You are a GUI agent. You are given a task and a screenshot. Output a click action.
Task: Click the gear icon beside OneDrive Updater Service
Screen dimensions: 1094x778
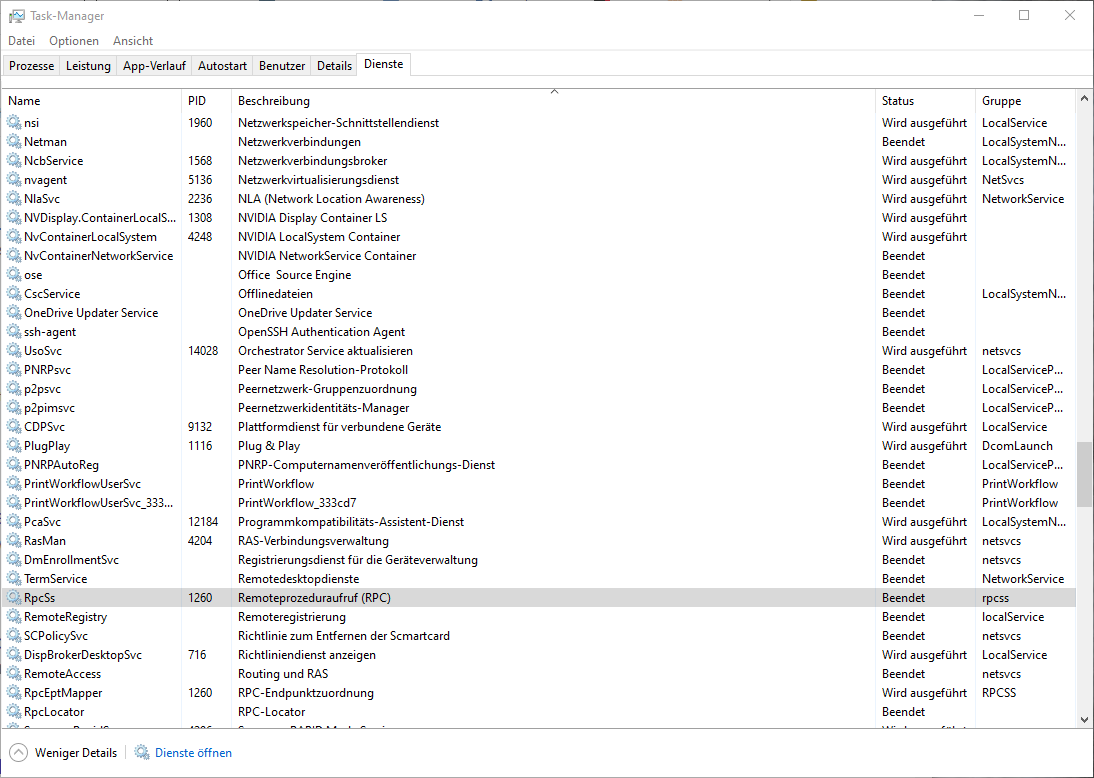point(14,313)
